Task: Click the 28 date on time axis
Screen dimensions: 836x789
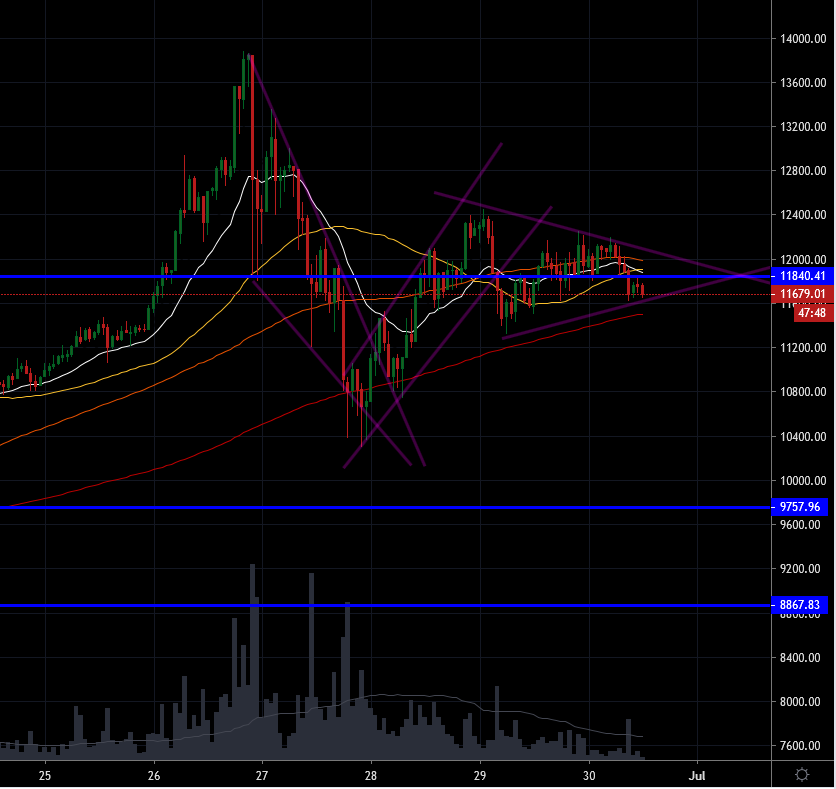Action: pyautogui.click(x=371, y=775)
